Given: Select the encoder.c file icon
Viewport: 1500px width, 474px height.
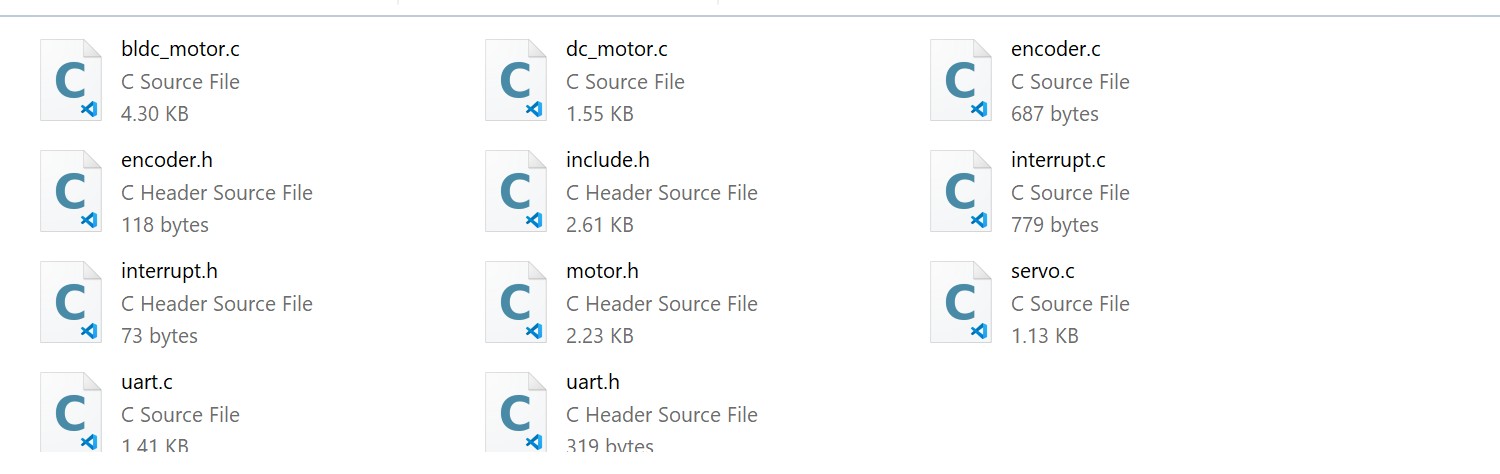Looking at the screenshot, I should click(x=961, y=81).
